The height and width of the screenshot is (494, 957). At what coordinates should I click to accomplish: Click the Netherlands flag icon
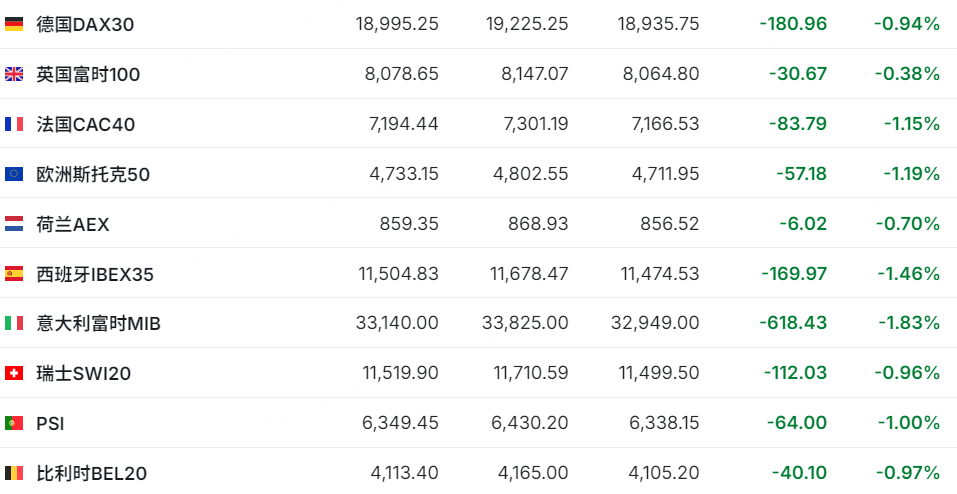point(14,224)
